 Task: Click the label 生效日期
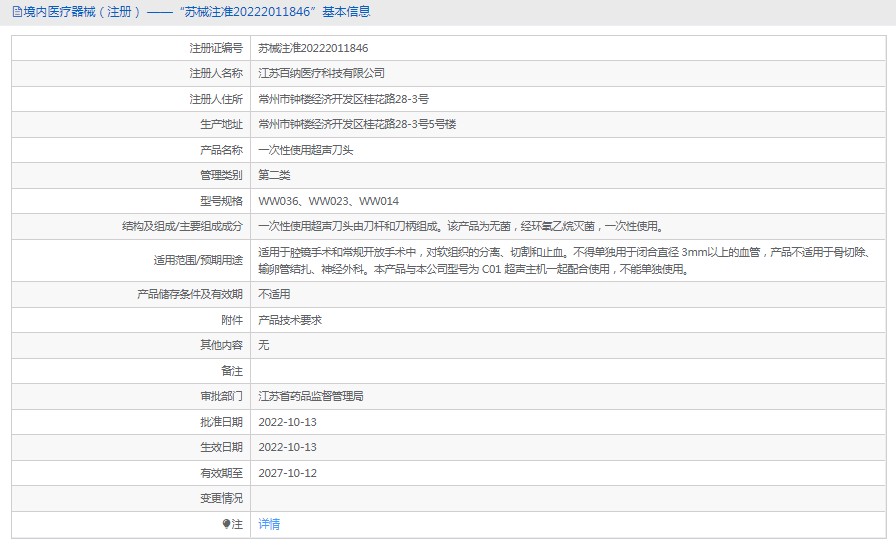coord(221,447)
